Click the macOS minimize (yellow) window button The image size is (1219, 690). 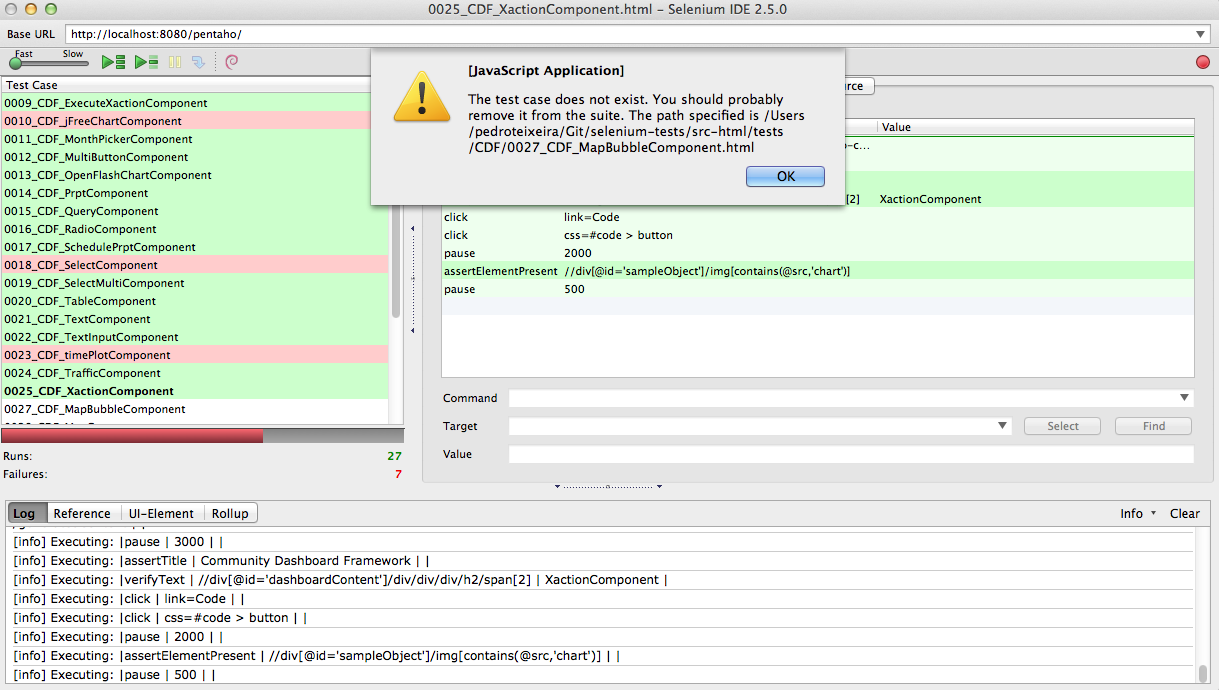tap(31, 9)
